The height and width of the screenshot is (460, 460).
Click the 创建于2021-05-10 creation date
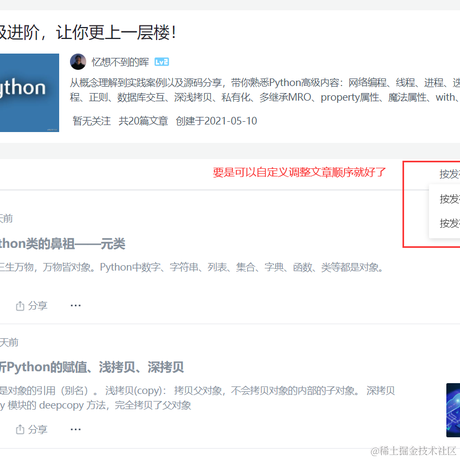click(x=217, y=121)
